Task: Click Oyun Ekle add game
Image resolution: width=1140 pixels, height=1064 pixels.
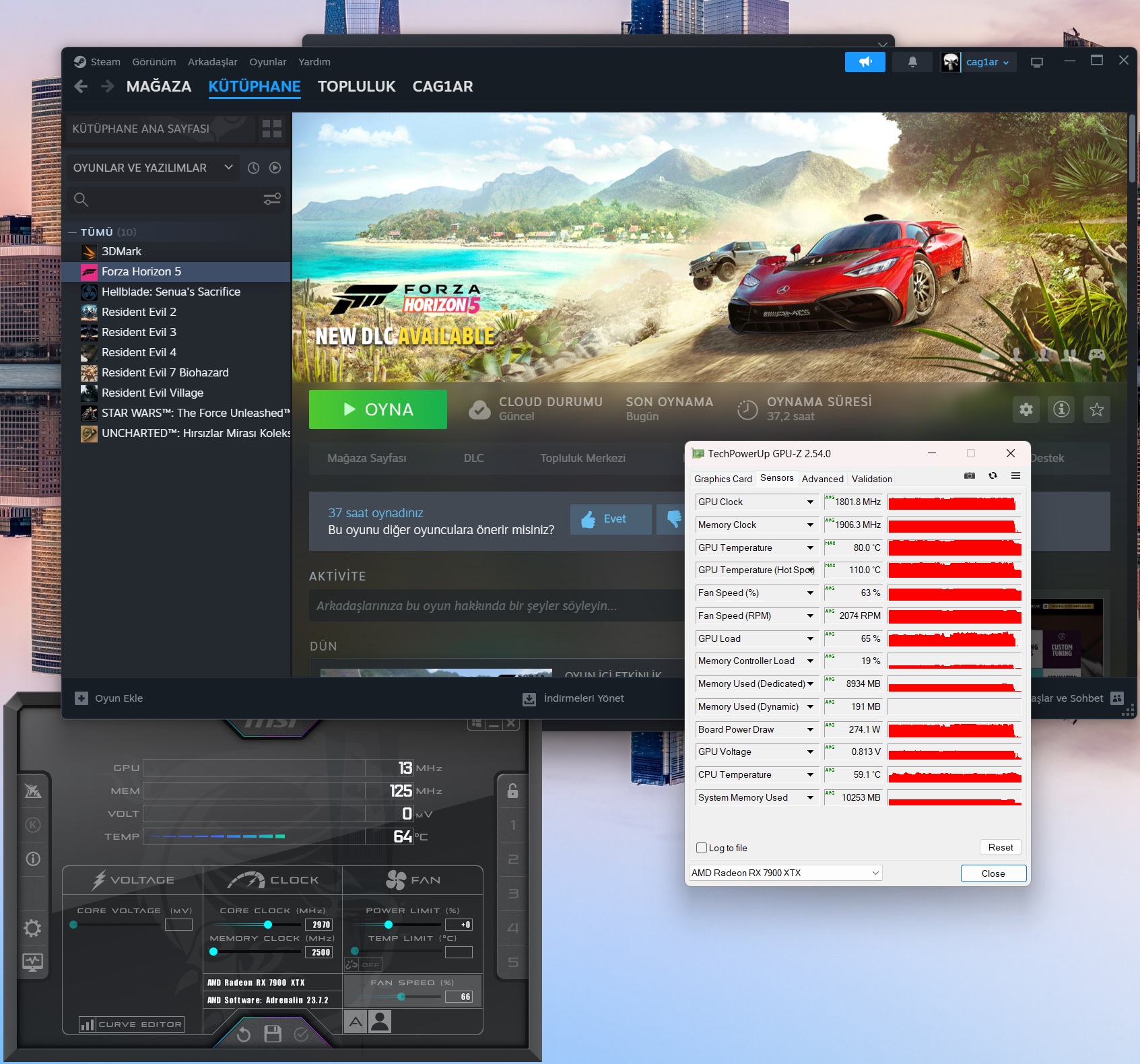Action: pyautogui.click(x=109, y=698)
